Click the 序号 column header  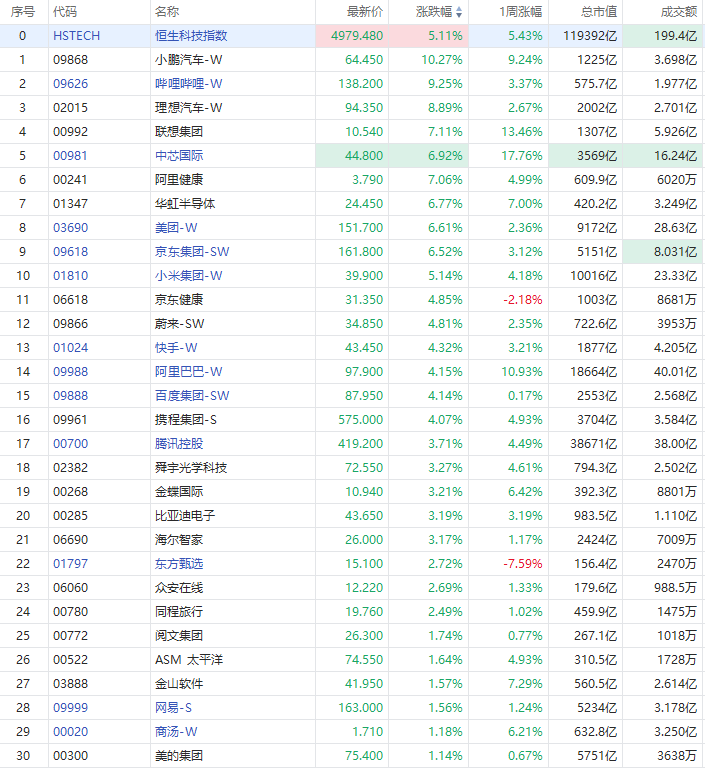pyautogui.click(x=23, y=12)
